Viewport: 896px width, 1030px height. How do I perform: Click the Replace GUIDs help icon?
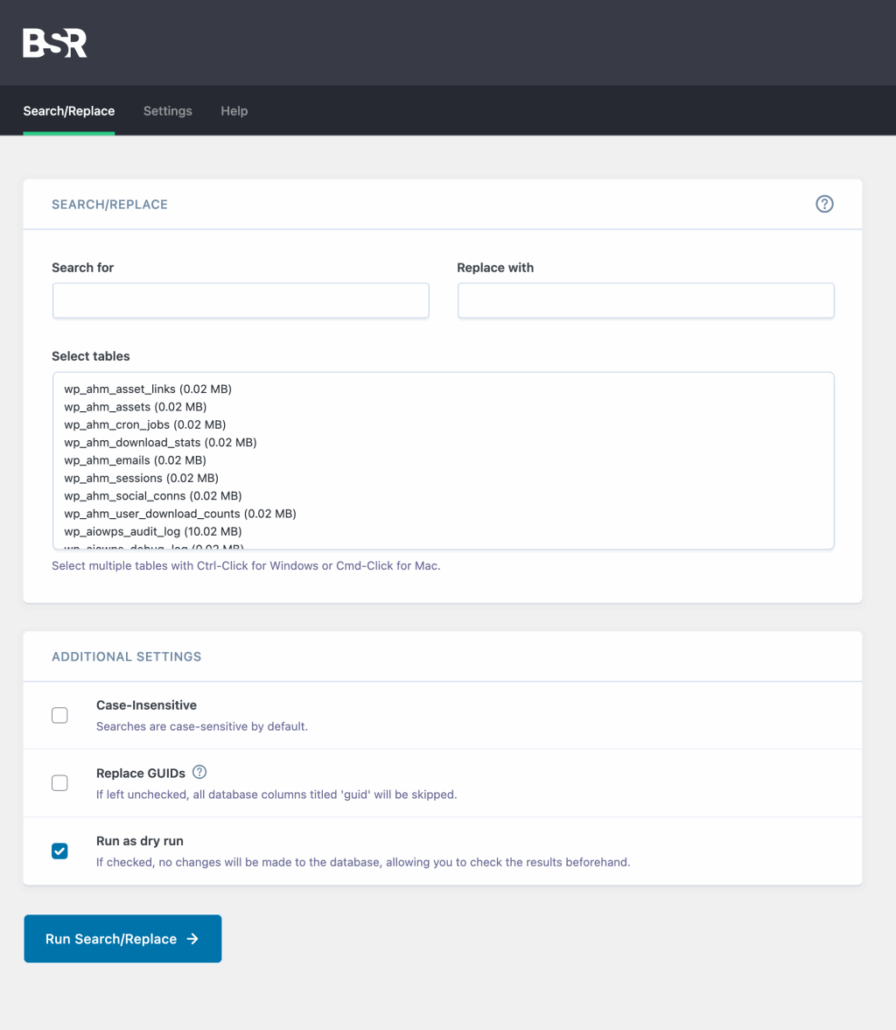pyautogui.click(x=199, y=772)
